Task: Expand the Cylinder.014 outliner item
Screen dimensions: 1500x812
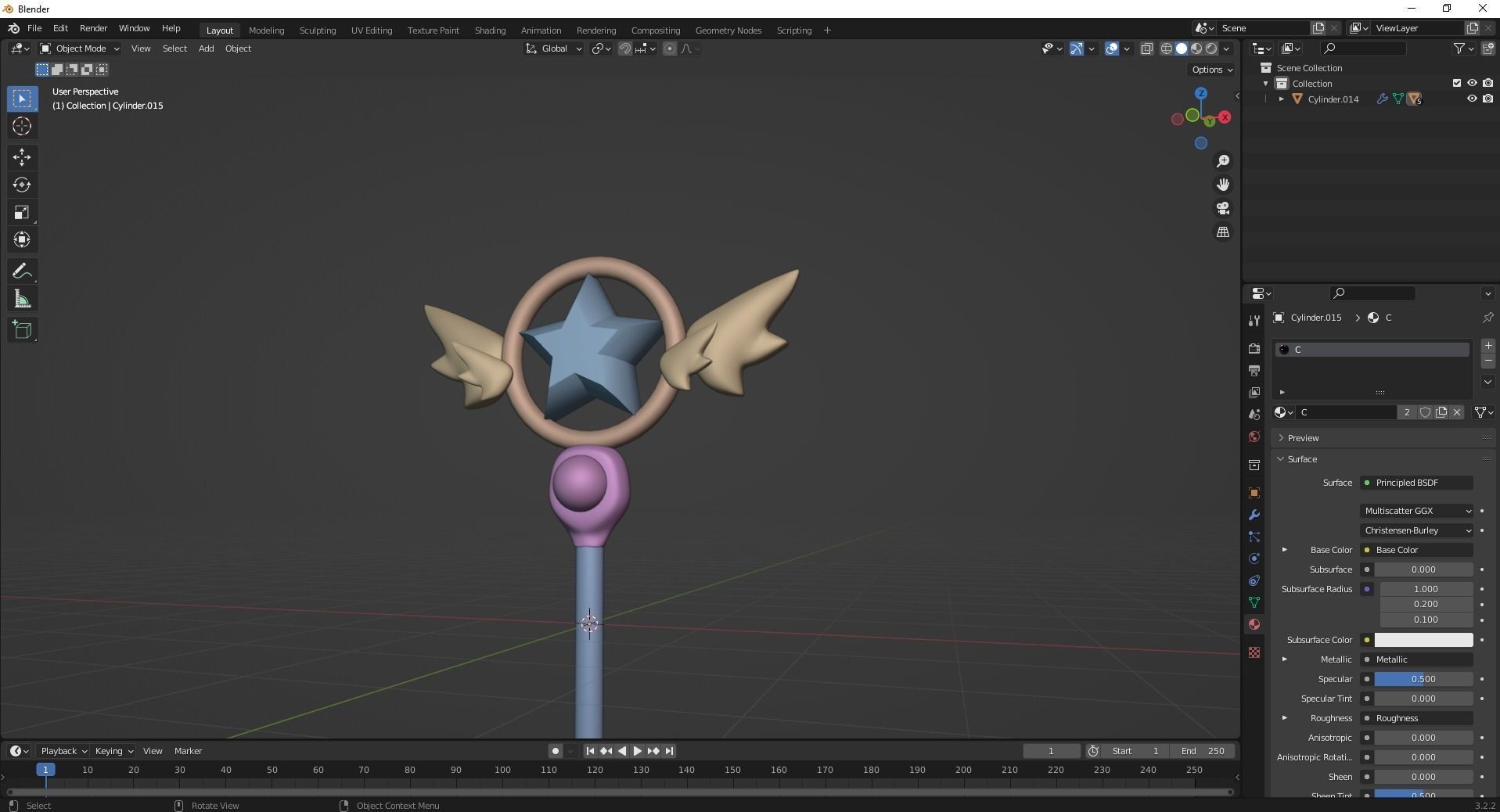Action: [1282, 99]
